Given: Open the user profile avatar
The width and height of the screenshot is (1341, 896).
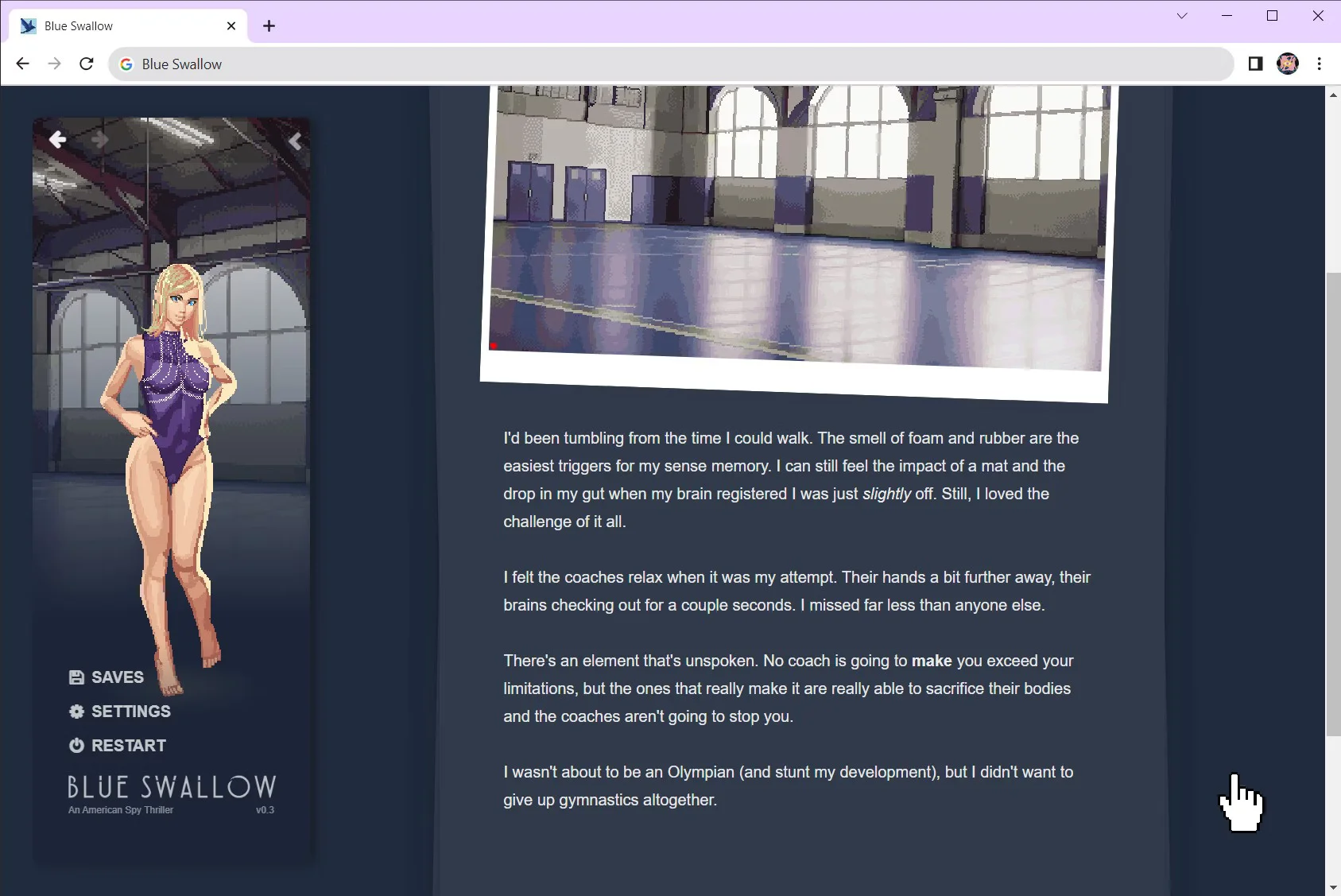Looking at the screenshot, I should tap(1287, 64).
